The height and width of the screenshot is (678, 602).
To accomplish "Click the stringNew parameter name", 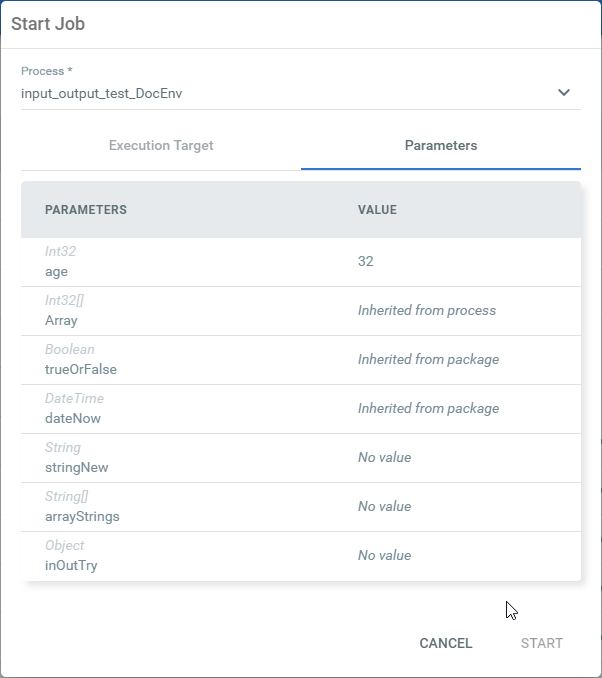I will pyautogui.click(x=77, y=467).
